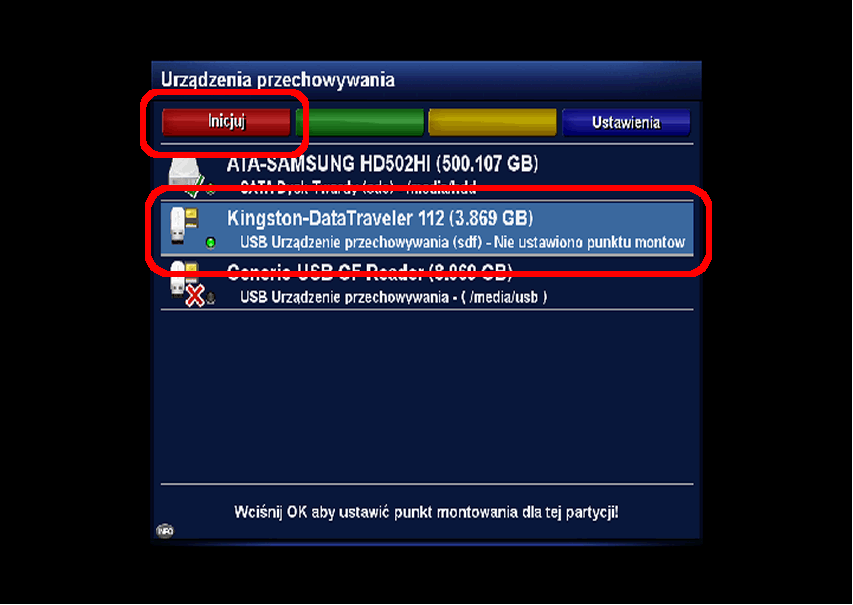
Task: Select the Generic USB CF Reader entry
Action: [x=427, y=283]
